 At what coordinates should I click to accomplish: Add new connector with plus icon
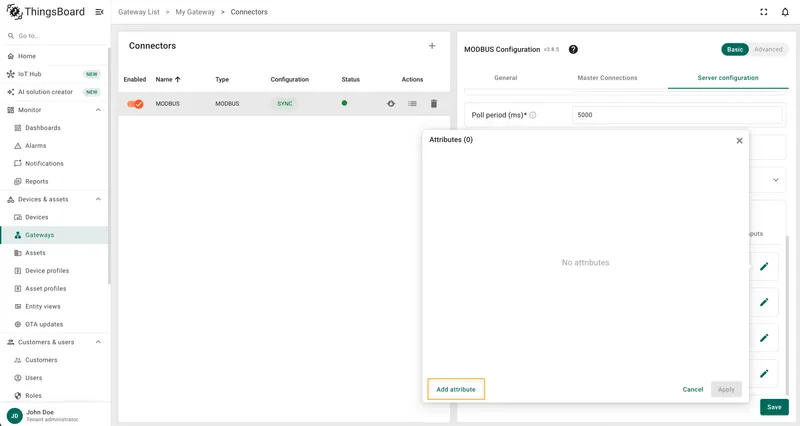coord(432,46)
